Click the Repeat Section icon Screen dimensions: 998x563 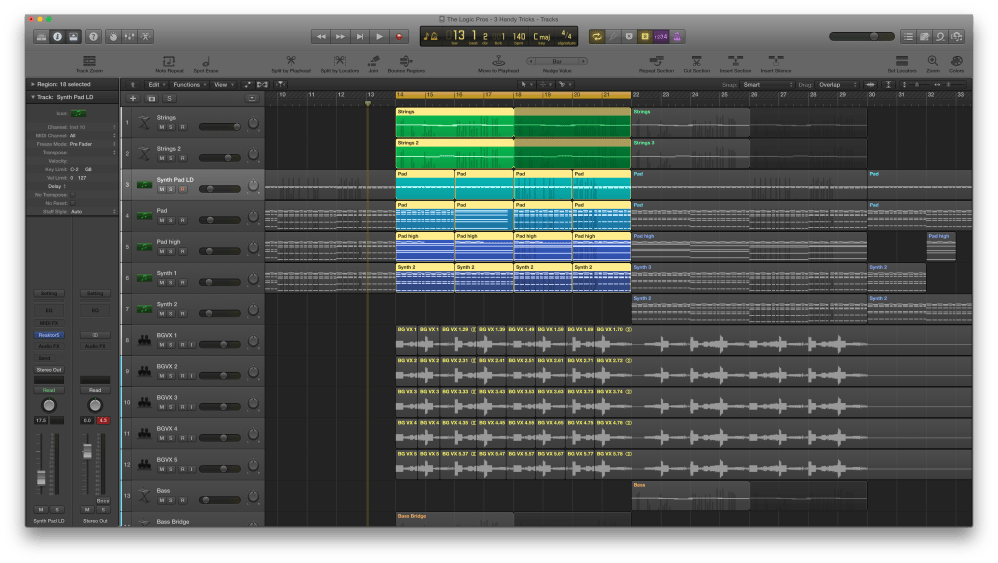tap(655, 61)
